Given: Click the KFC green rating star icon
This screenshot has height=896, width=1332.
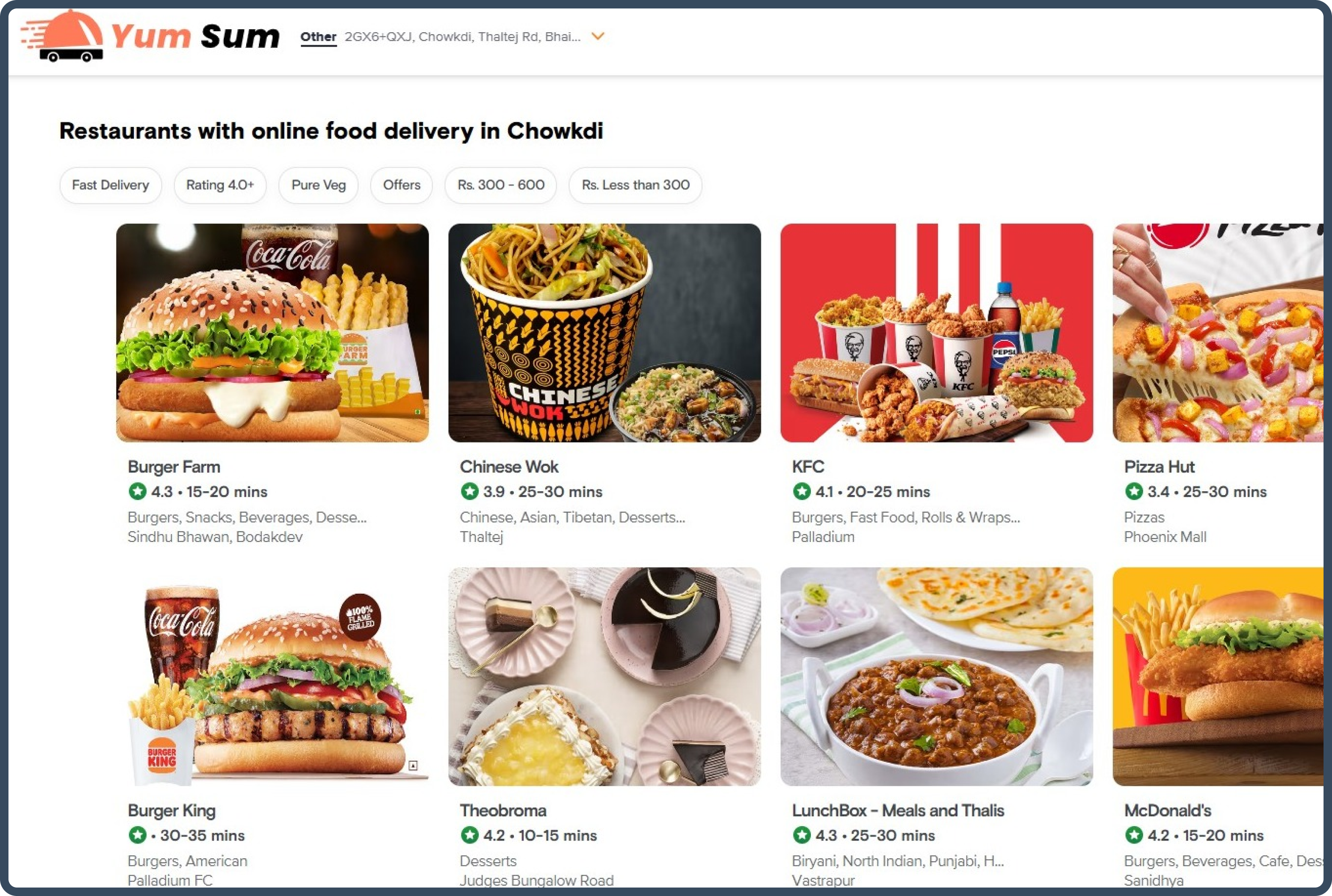Looking at the screenshot, I should [x=802, y=491].
